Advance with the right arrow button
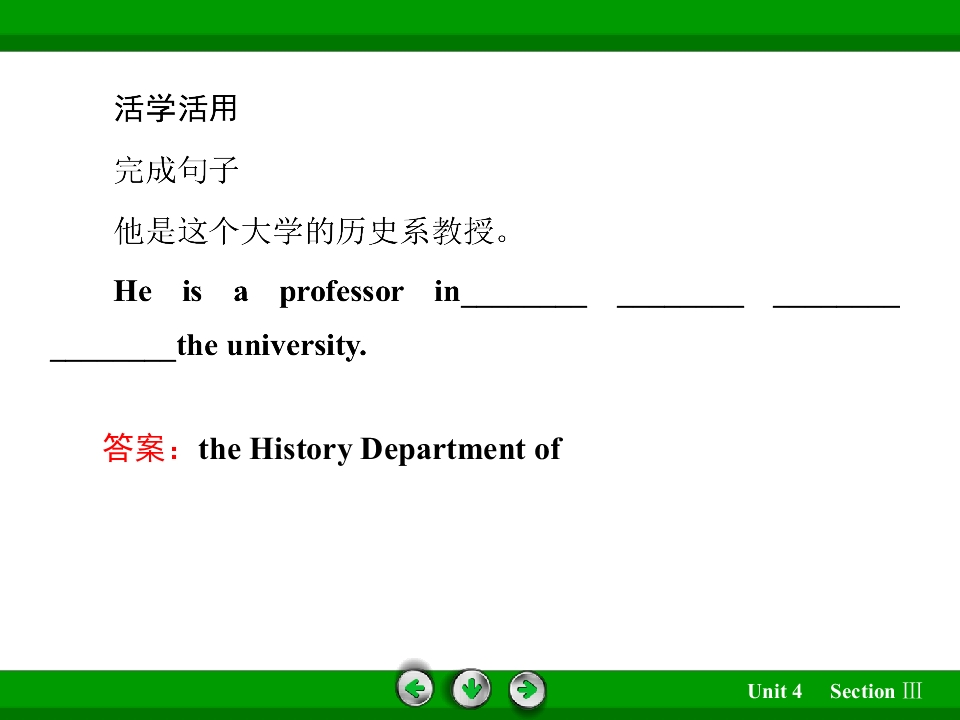The height and width of the screenshot is (720, 960). pyautogui.click(x=527, y=689)
